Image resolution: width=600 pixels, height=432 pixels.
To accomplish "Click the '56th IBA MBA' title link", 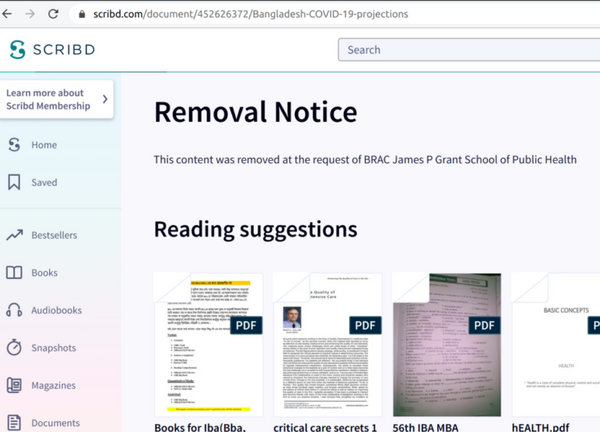I will 426,427.
